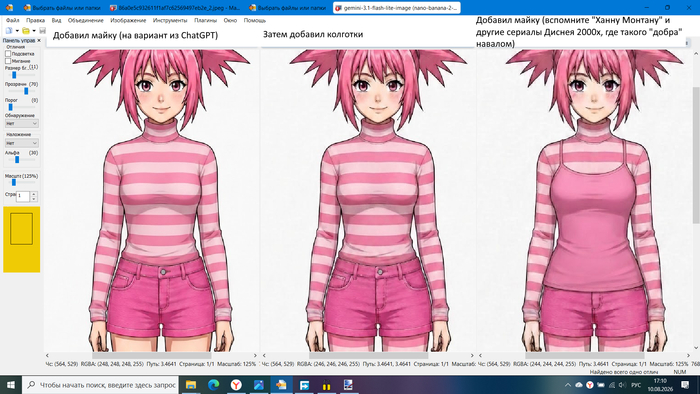Click the Размер slider handle
The width and height of the screenshot is (700, 394).
[14, 75]
